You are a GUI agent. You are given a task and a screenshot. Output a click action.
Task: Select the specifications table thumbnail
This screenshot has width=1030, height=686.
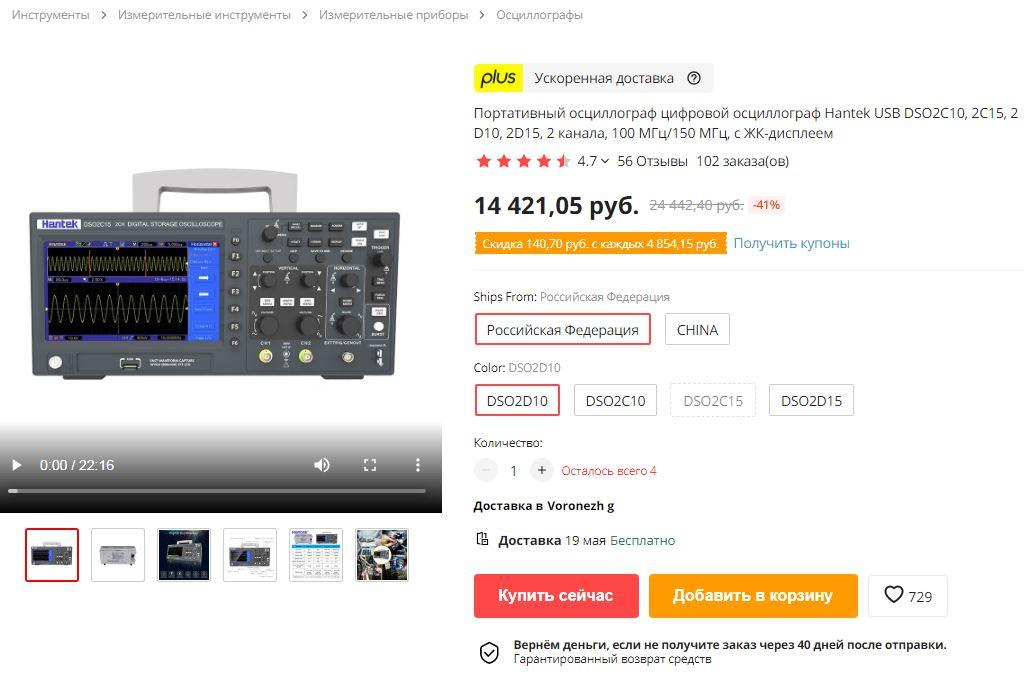pos(316,555)
